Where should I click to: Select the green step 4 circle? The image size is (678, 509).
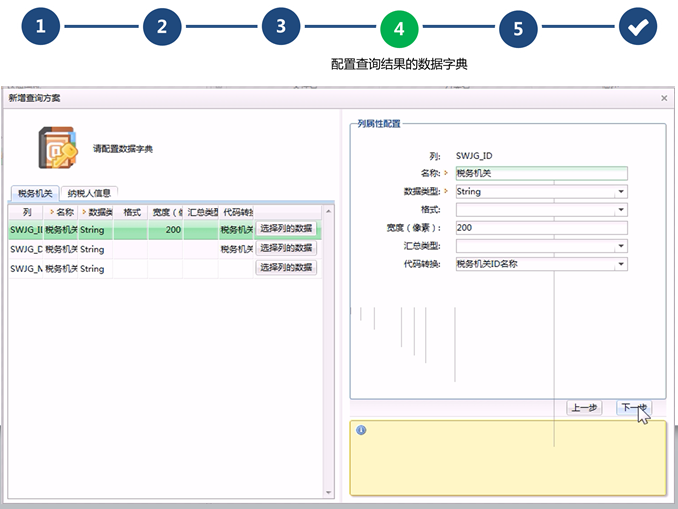coord(399,29)
